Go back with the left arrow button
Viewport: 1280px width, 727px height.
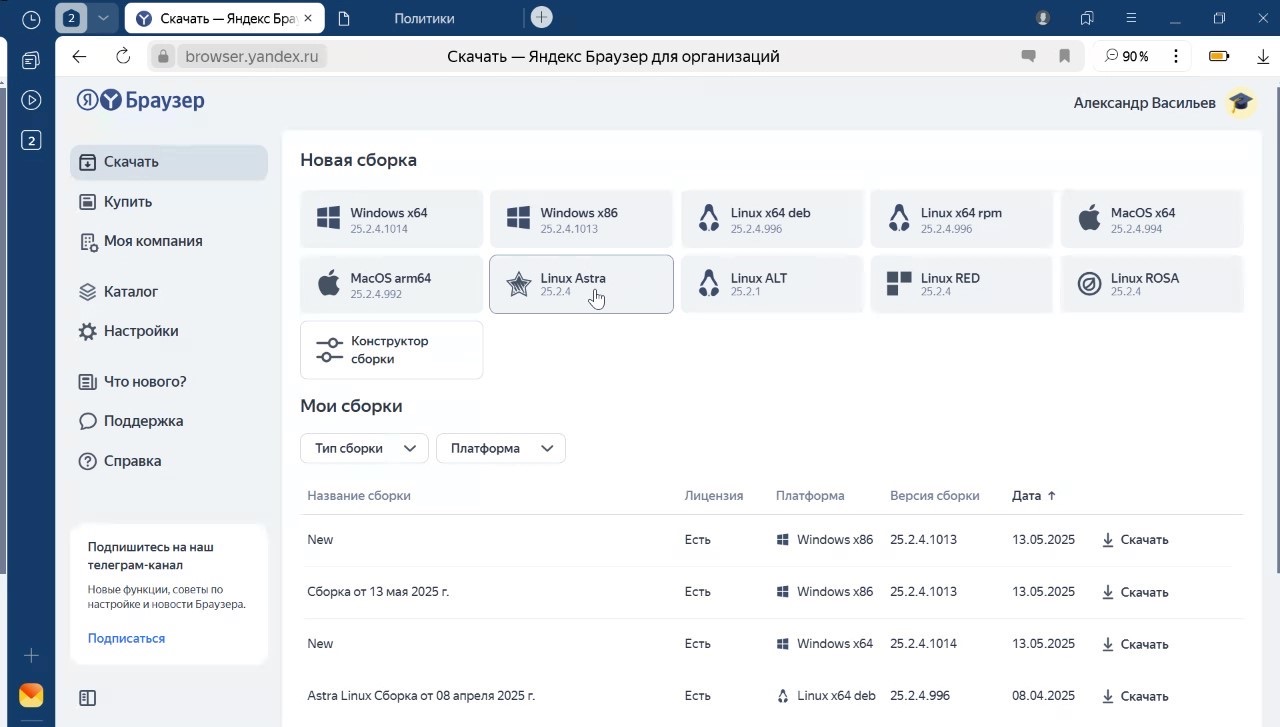pyautogui.click(x=79, y=56)
